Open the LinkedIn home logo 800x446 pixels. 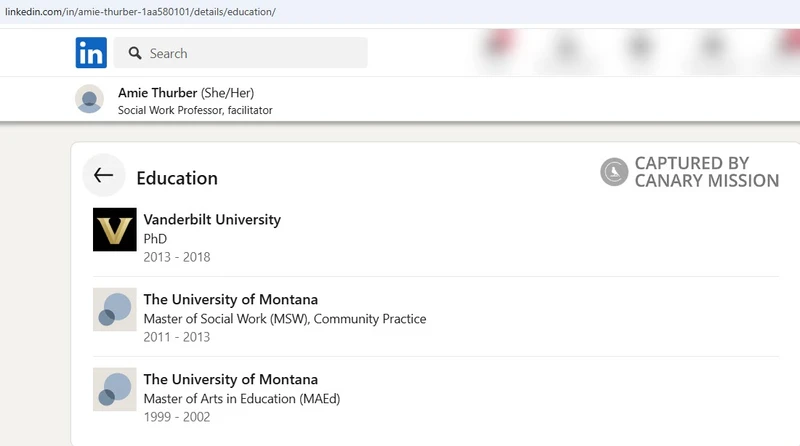tap(91, 53)
